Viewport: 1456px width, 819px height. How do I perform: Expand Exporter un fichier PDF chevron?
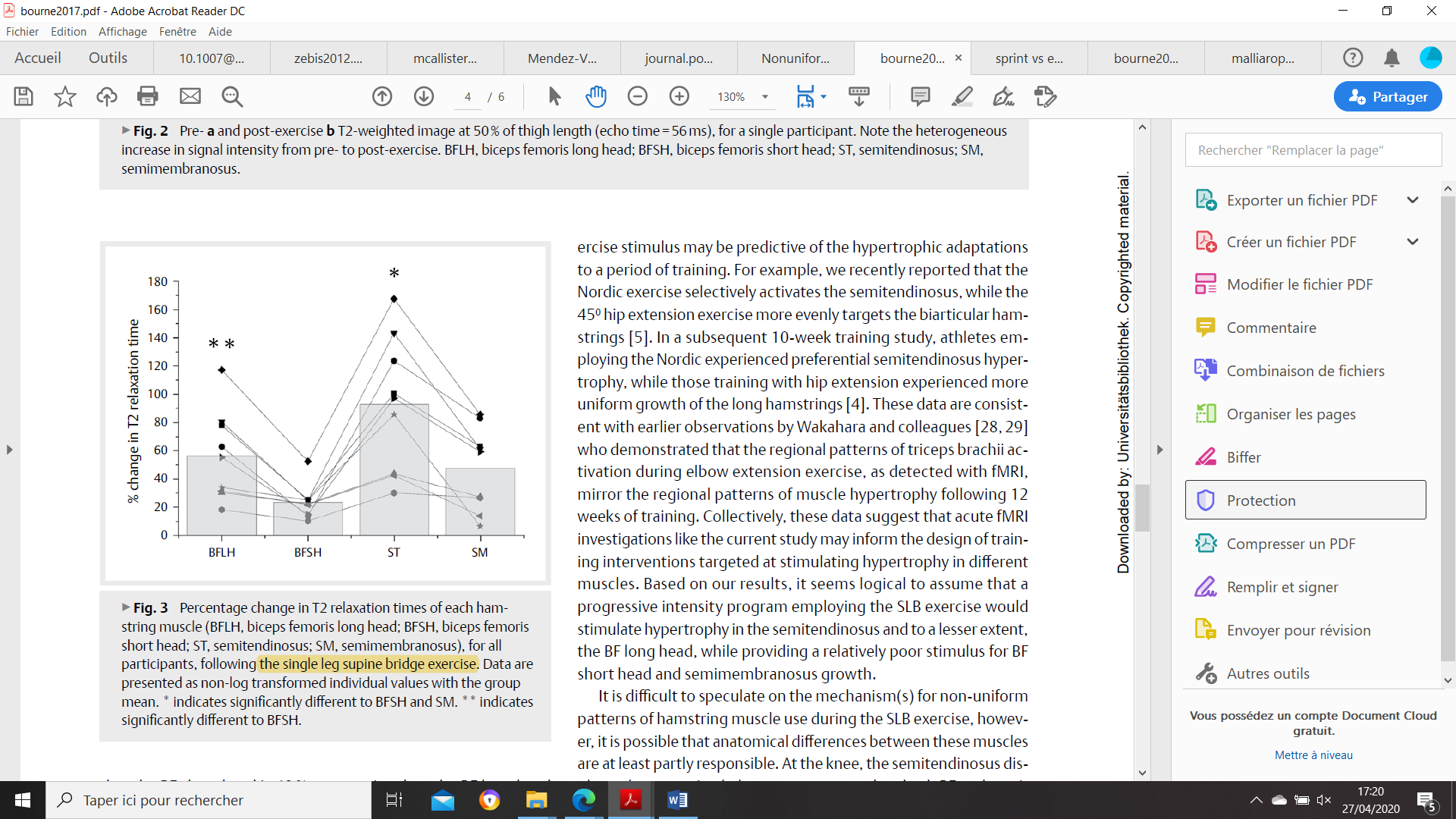point(1413,200)
